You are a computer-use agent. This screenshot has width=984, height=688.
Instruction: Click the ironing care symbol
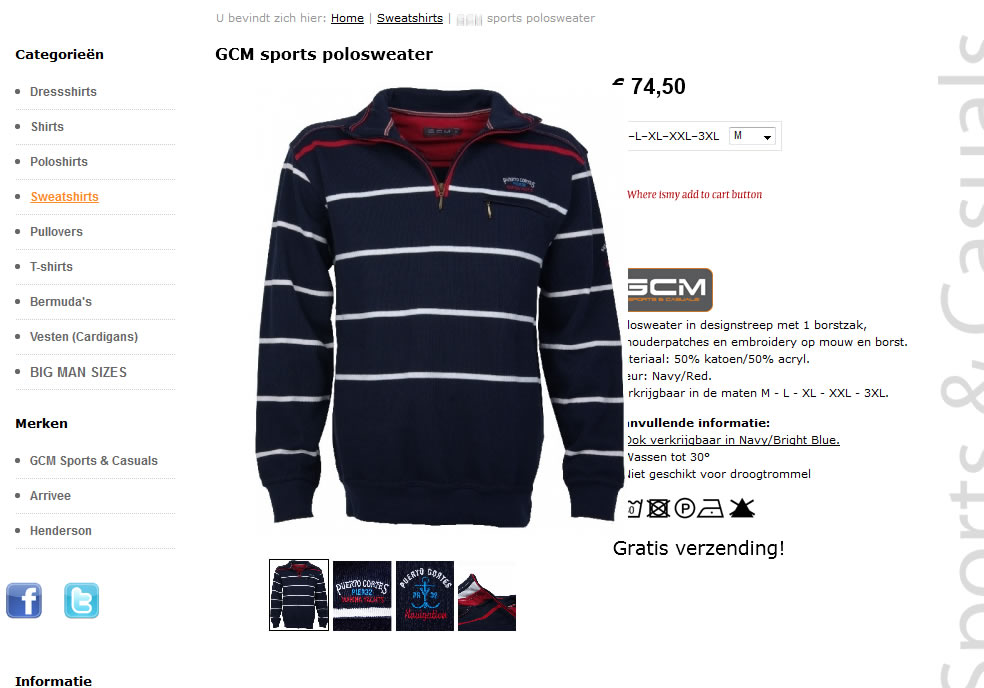click(x=711, y=508)
